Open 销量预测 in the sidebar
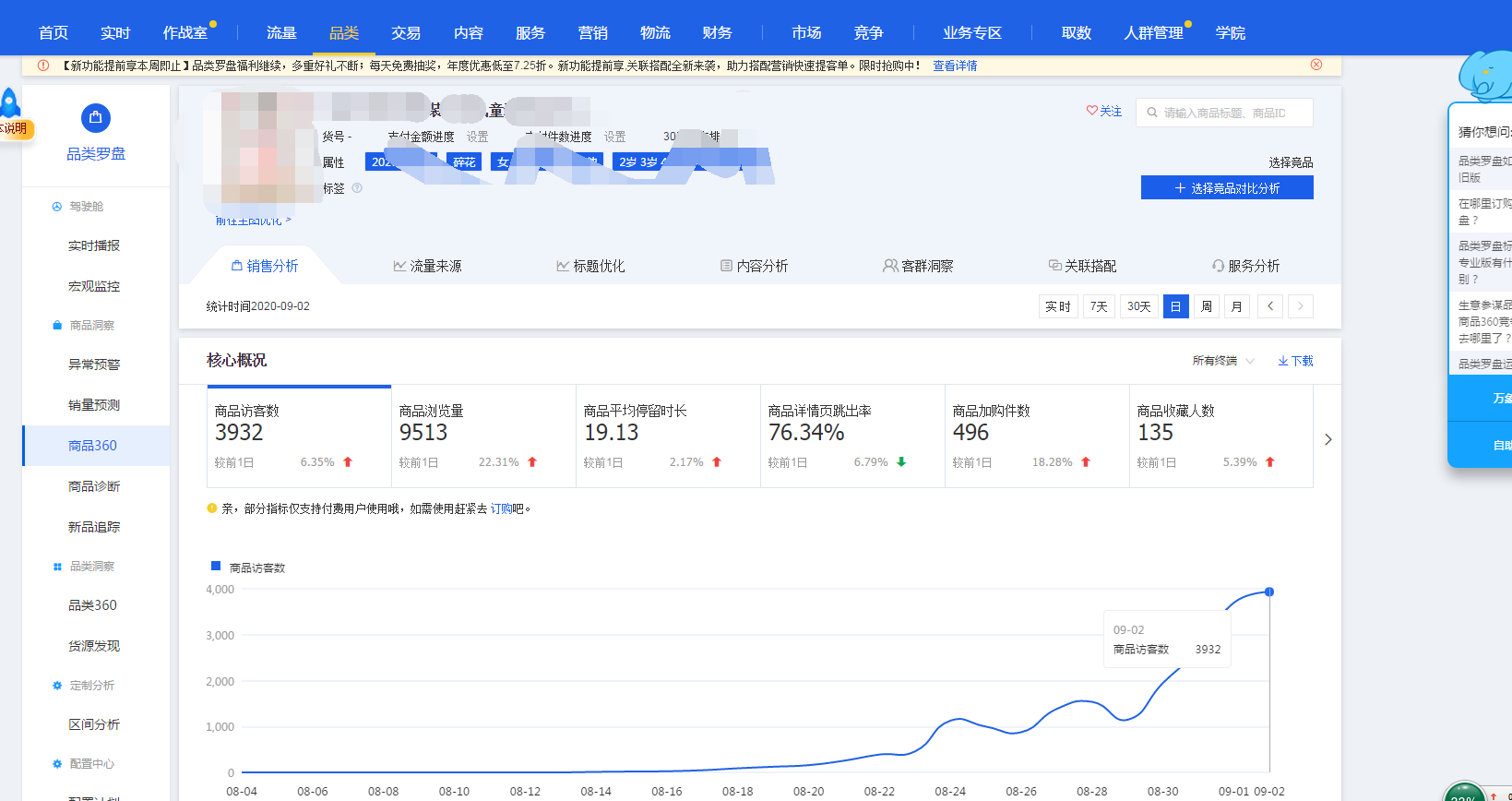The width and height of the screenshot is (1512, 801). tap(94, 405)
